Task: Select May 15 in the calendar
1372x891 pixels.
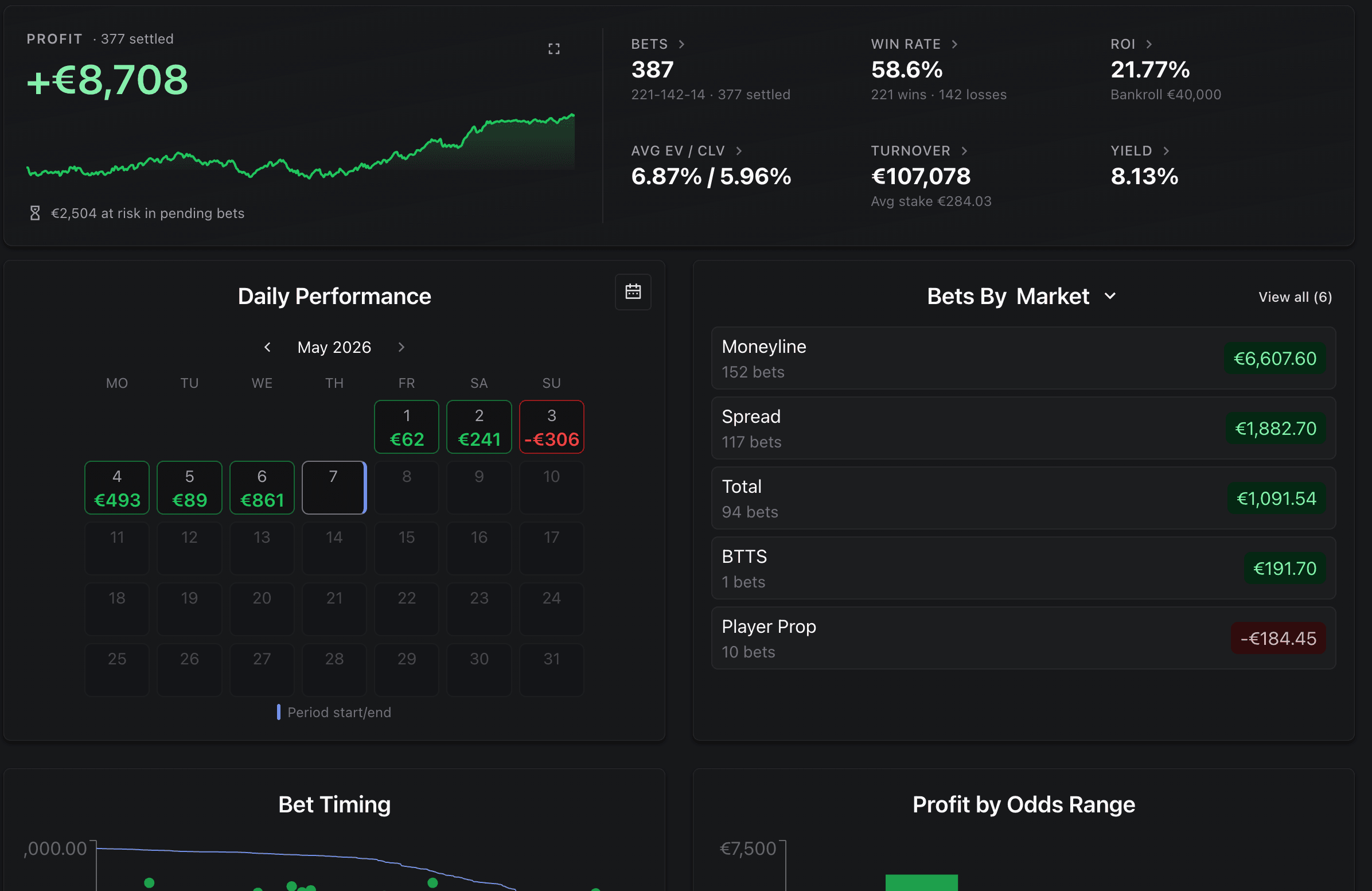Action: [x=407, y=548]
